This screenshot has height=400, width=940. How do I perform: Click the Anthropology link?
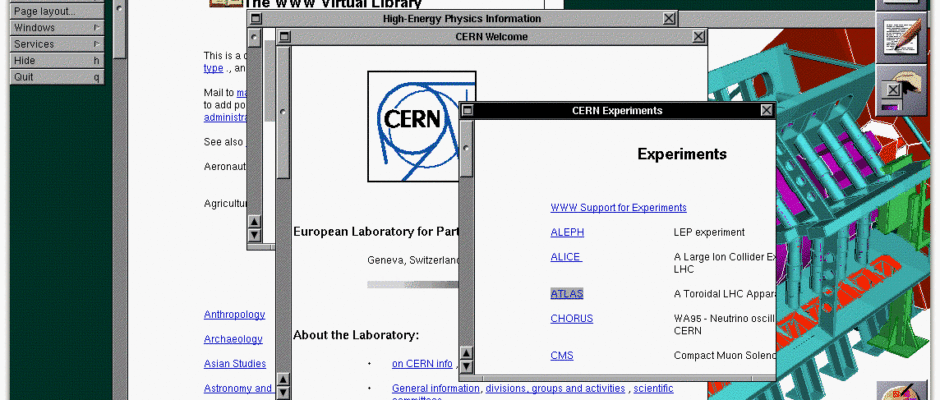pyautogui.click(x=234, y=314)
